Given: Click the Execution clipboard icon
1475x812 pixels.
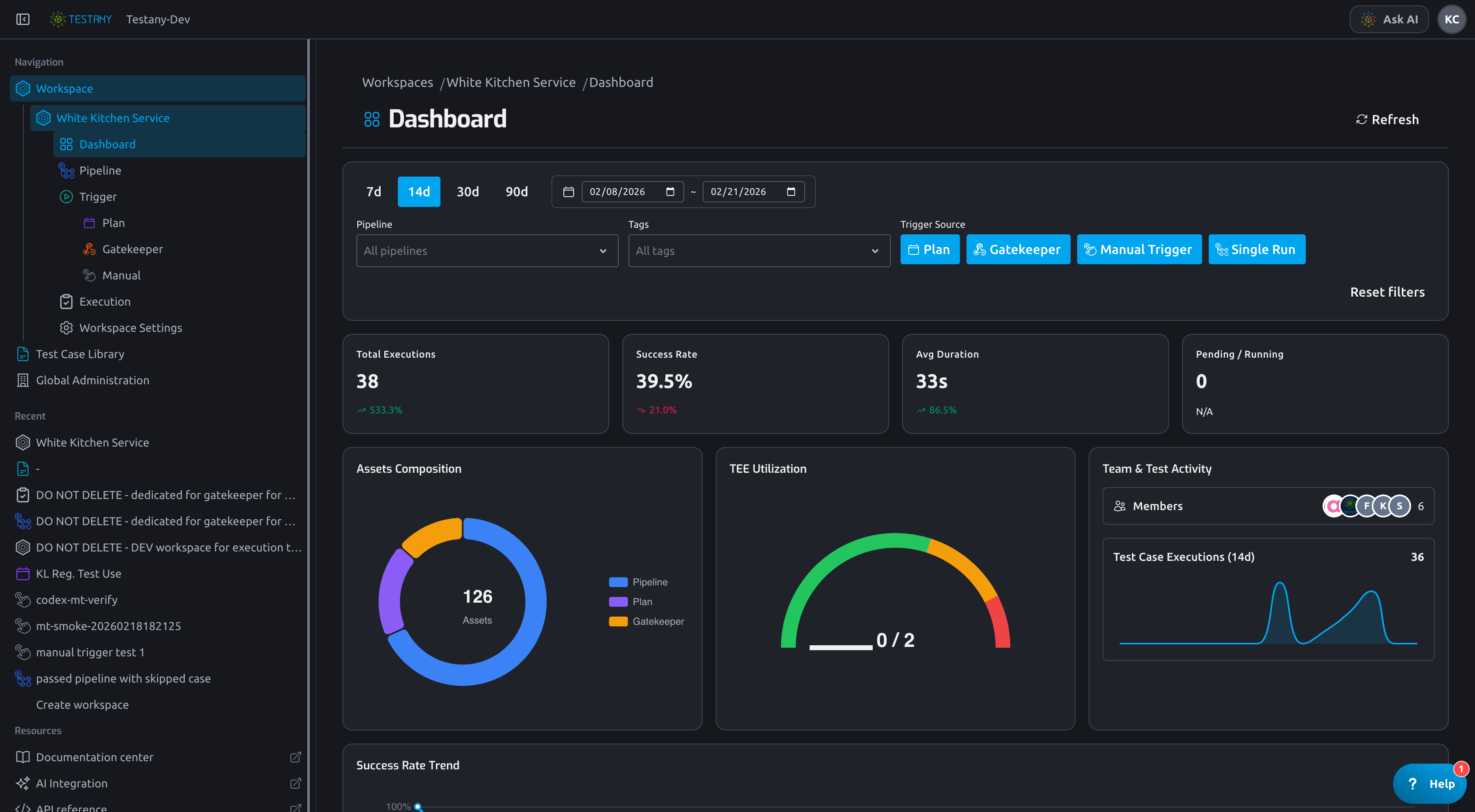Looking at the screenshot, I should point(66,302).
